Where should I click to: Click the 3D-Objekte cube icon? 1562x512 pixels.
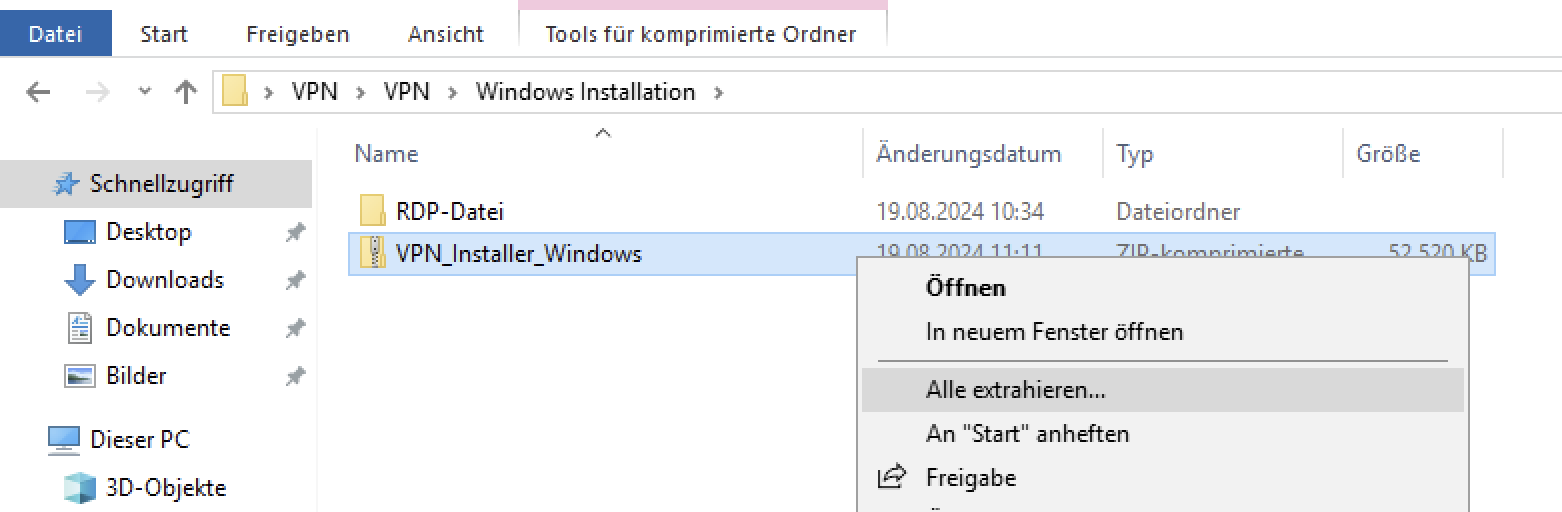[80, 488]
